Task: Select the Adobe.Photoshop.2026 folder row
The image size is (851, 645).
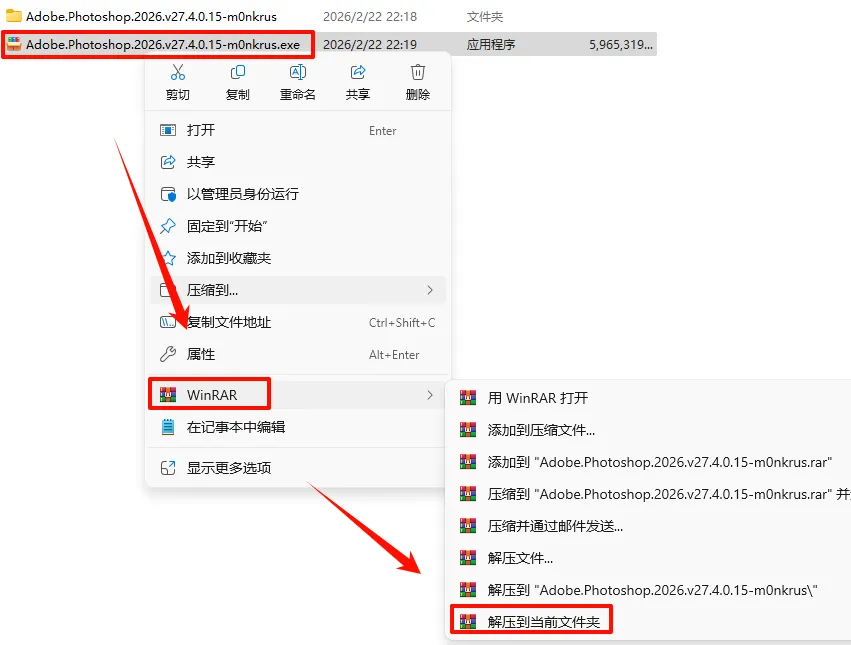Action: (x=328, y=17)
